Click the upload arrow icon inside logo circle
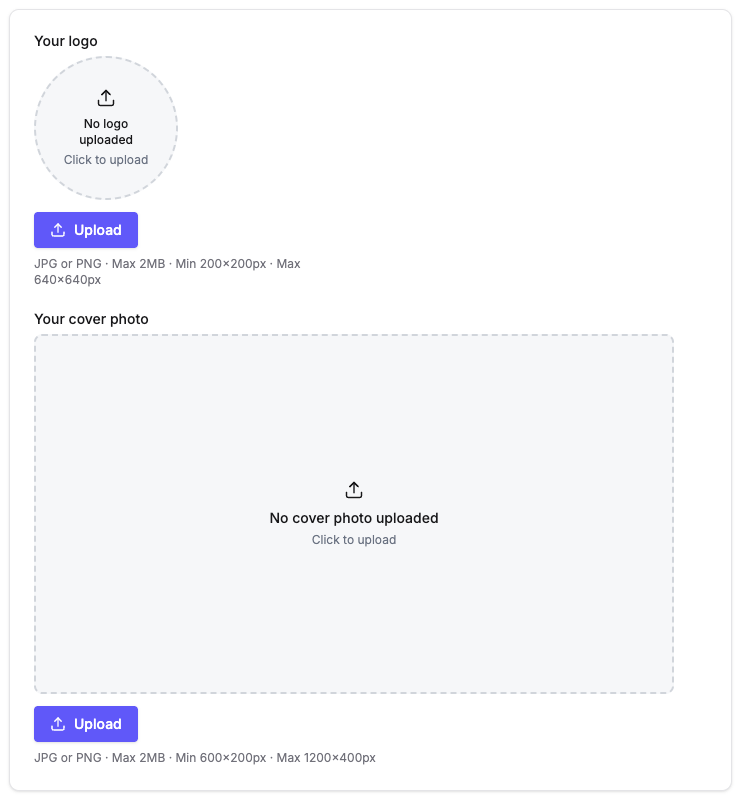742x802 pixels. tap(106, 98)
